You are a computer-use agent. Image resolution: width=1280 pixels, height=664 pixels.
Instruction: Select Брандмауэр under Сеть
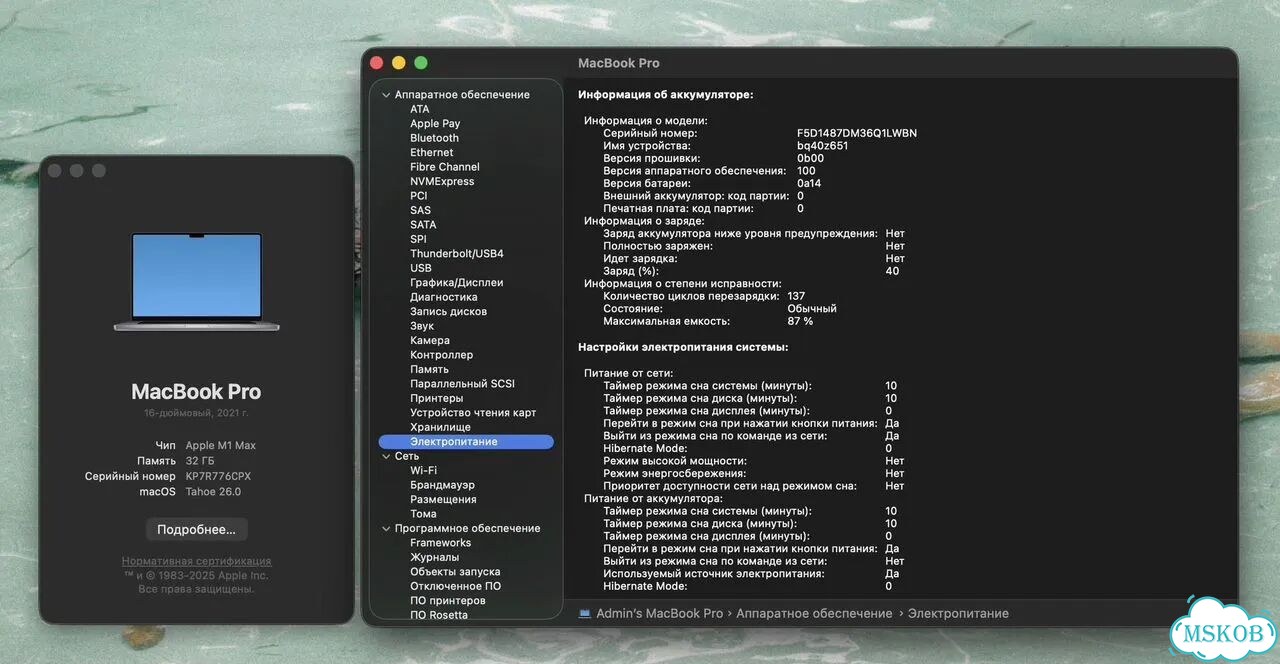[x=441, y=485]
